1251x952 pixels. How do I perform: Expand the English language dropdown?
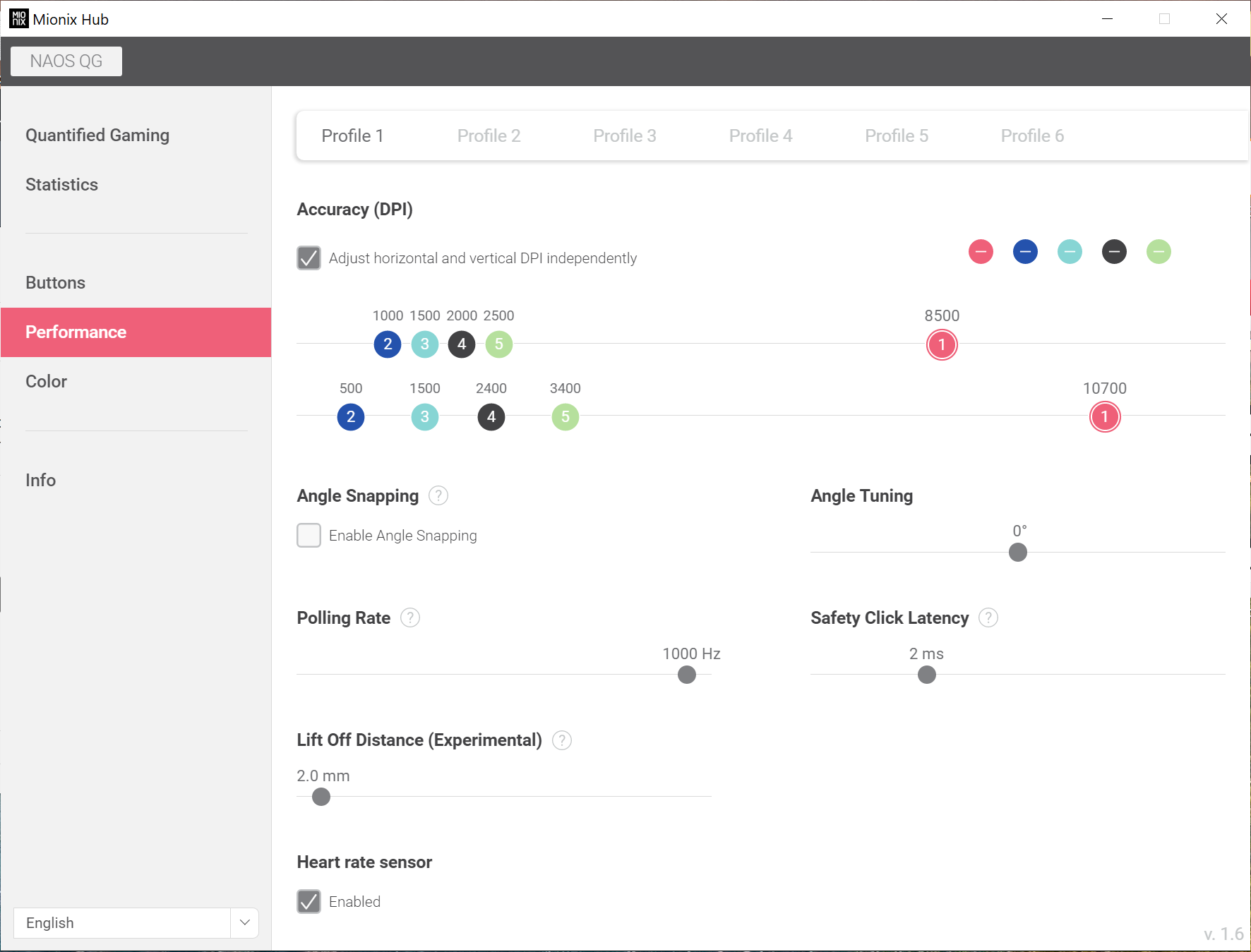[244, 923]
